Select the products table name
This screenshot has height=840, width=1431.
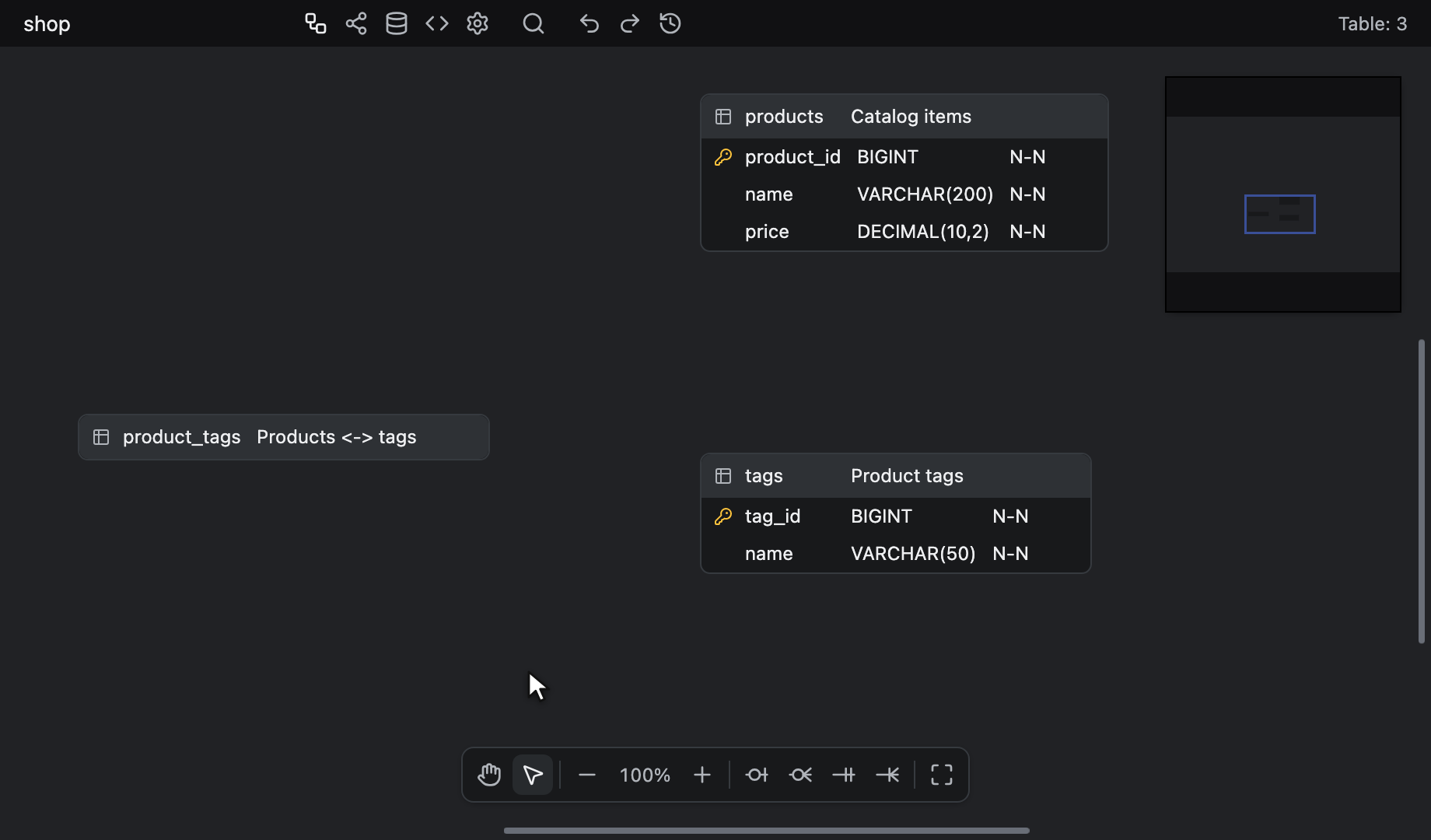pos(784,117)
